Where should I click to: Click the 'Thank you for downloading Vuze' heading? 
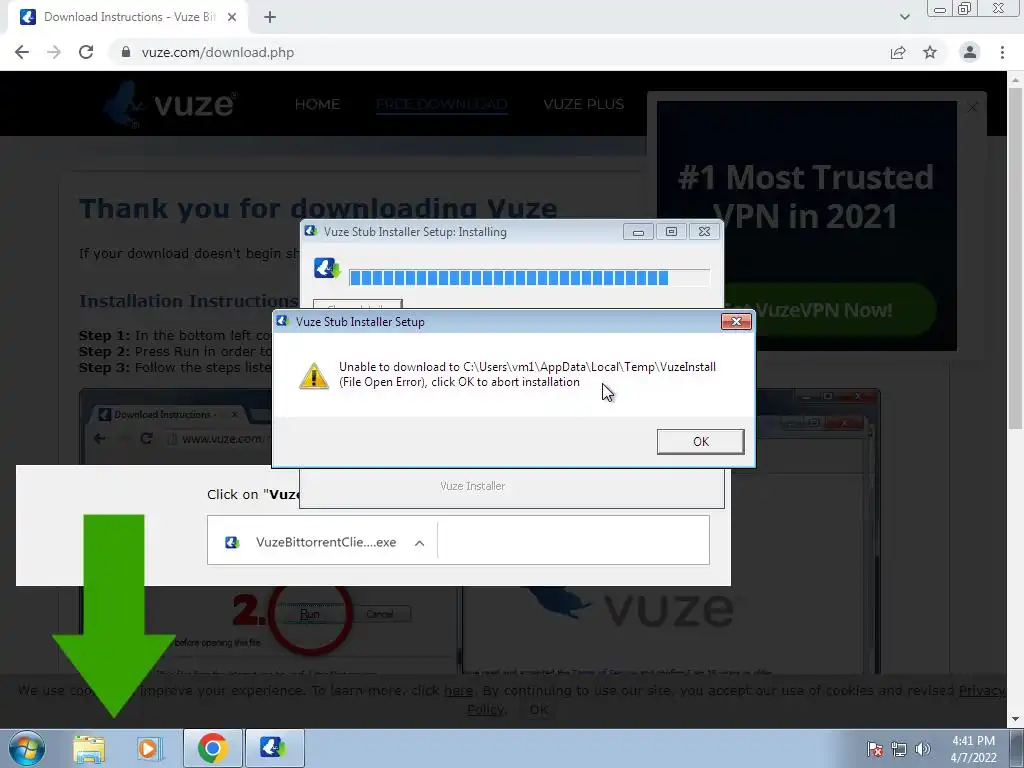tap(318, 209)
